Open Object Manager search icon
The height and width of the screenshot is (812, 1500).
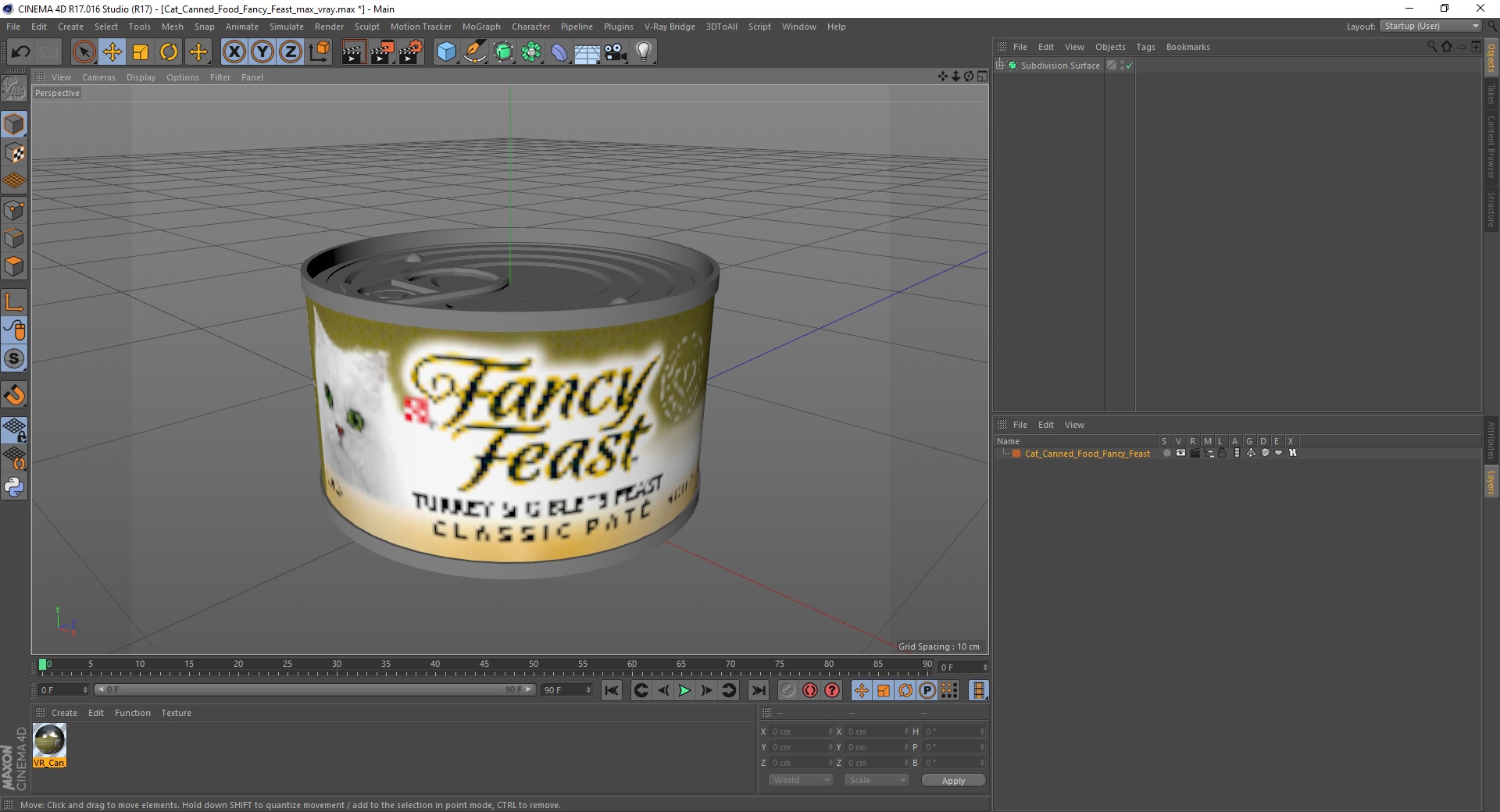1432,47
